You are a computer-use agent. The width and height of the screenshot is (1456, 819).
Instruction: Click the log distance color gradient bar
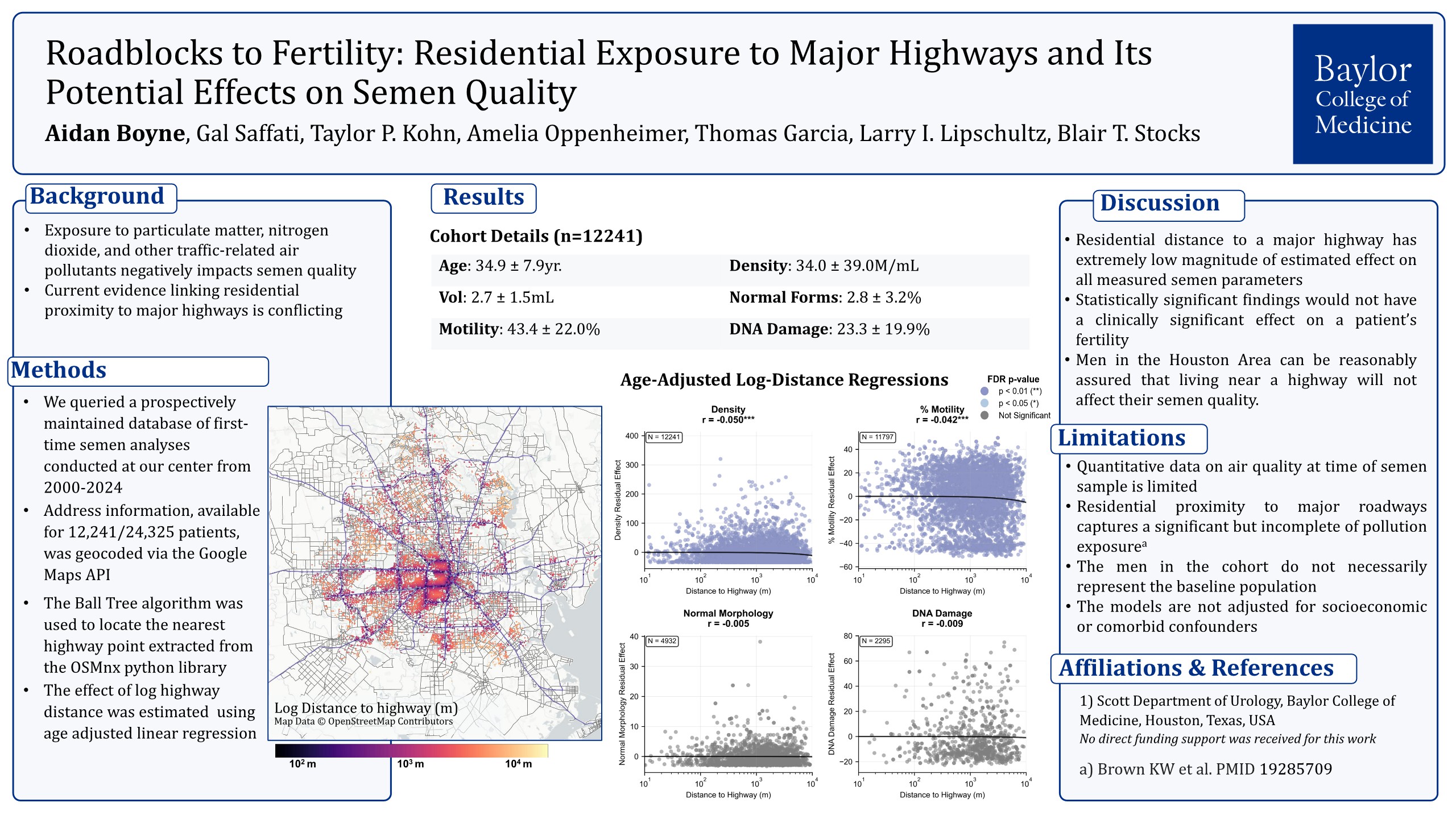(x=411, y=751)
